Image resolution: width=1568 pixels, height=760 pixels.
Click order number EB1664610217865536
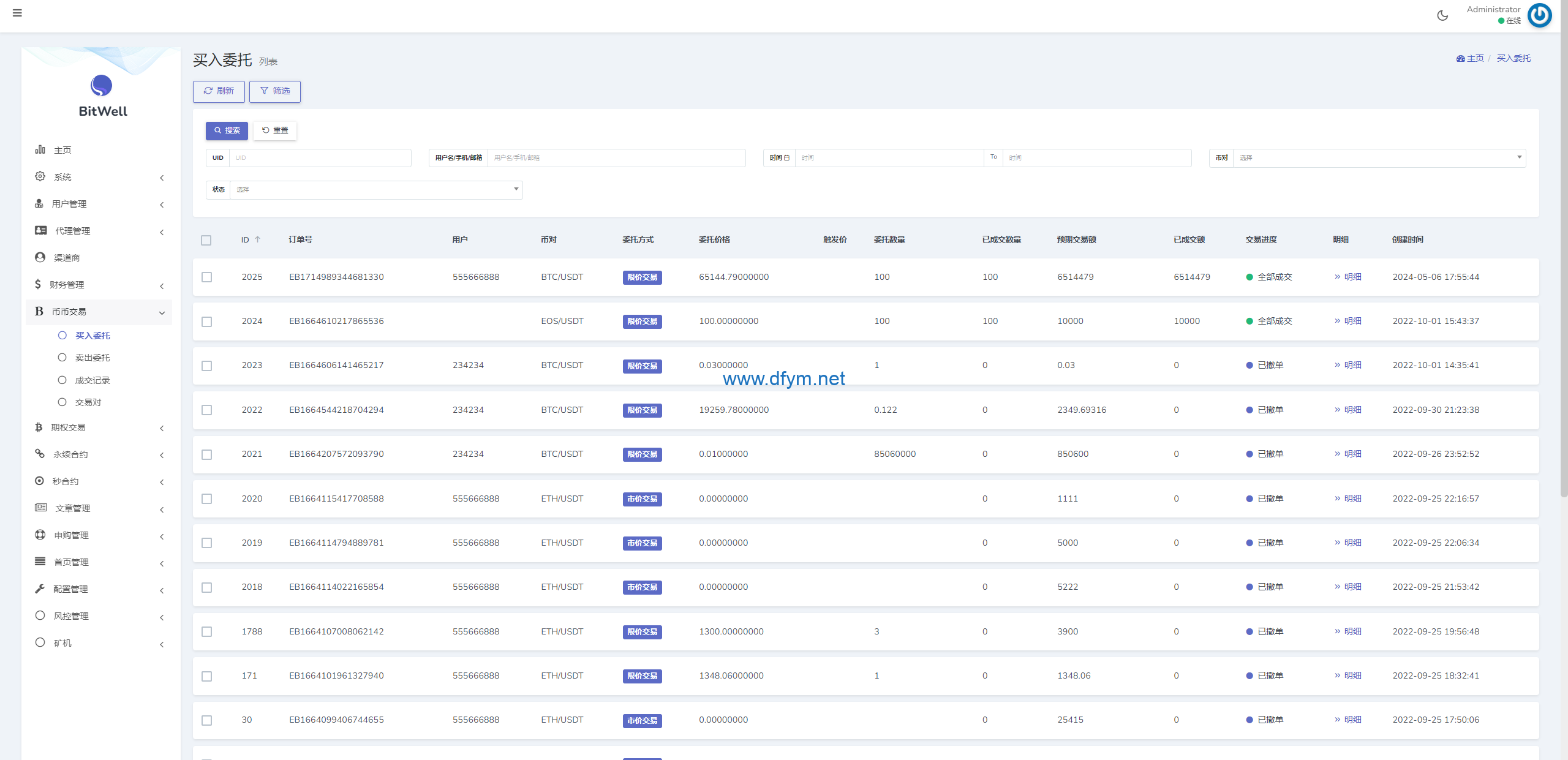coord(336,321)
